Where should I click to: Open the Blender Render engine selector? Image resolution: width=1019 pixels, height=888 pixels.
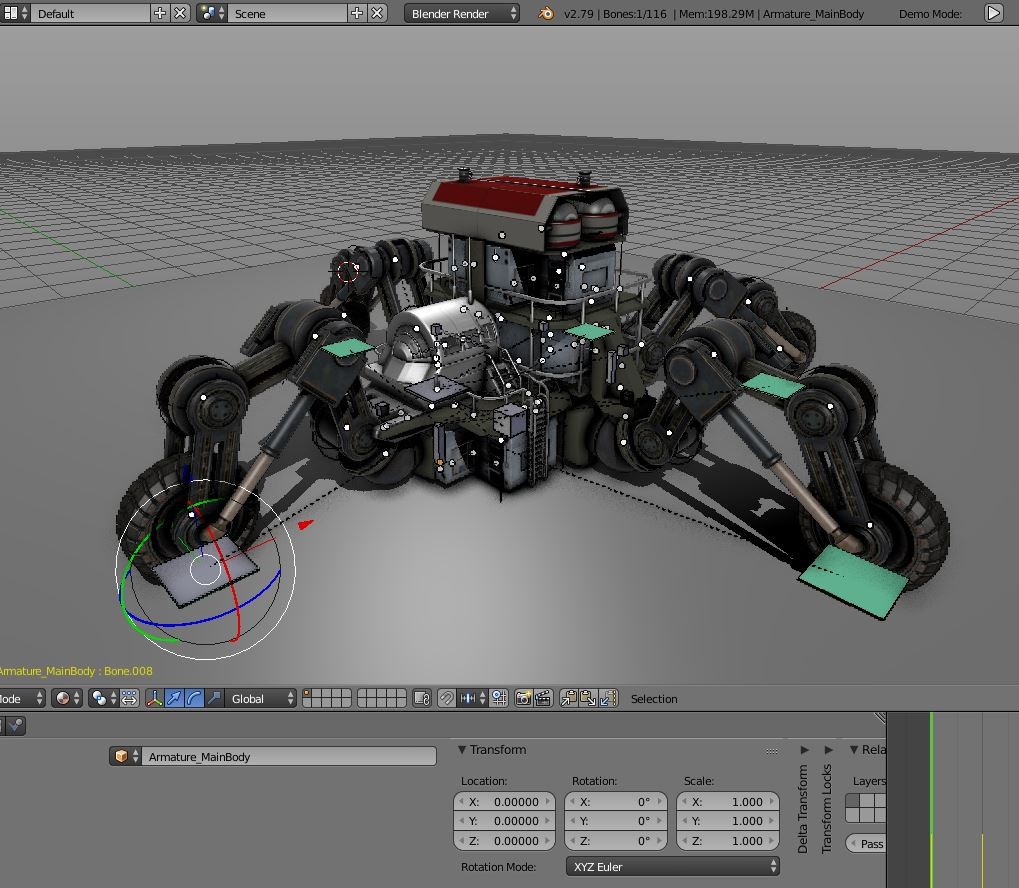(460, 13)
